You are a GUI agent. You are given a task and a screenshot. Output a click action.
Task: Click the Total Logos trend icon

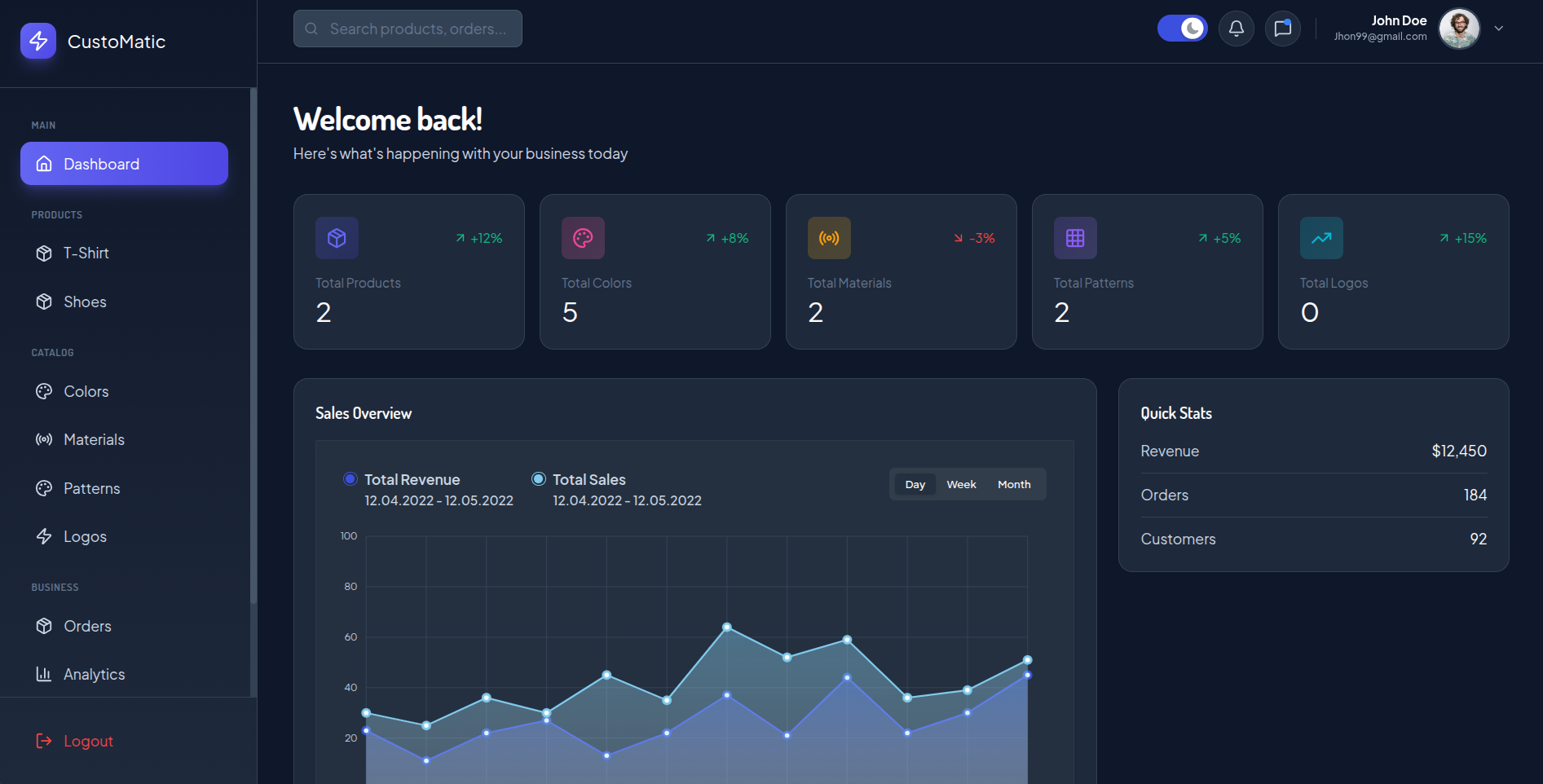click(x=1321, y=238)
